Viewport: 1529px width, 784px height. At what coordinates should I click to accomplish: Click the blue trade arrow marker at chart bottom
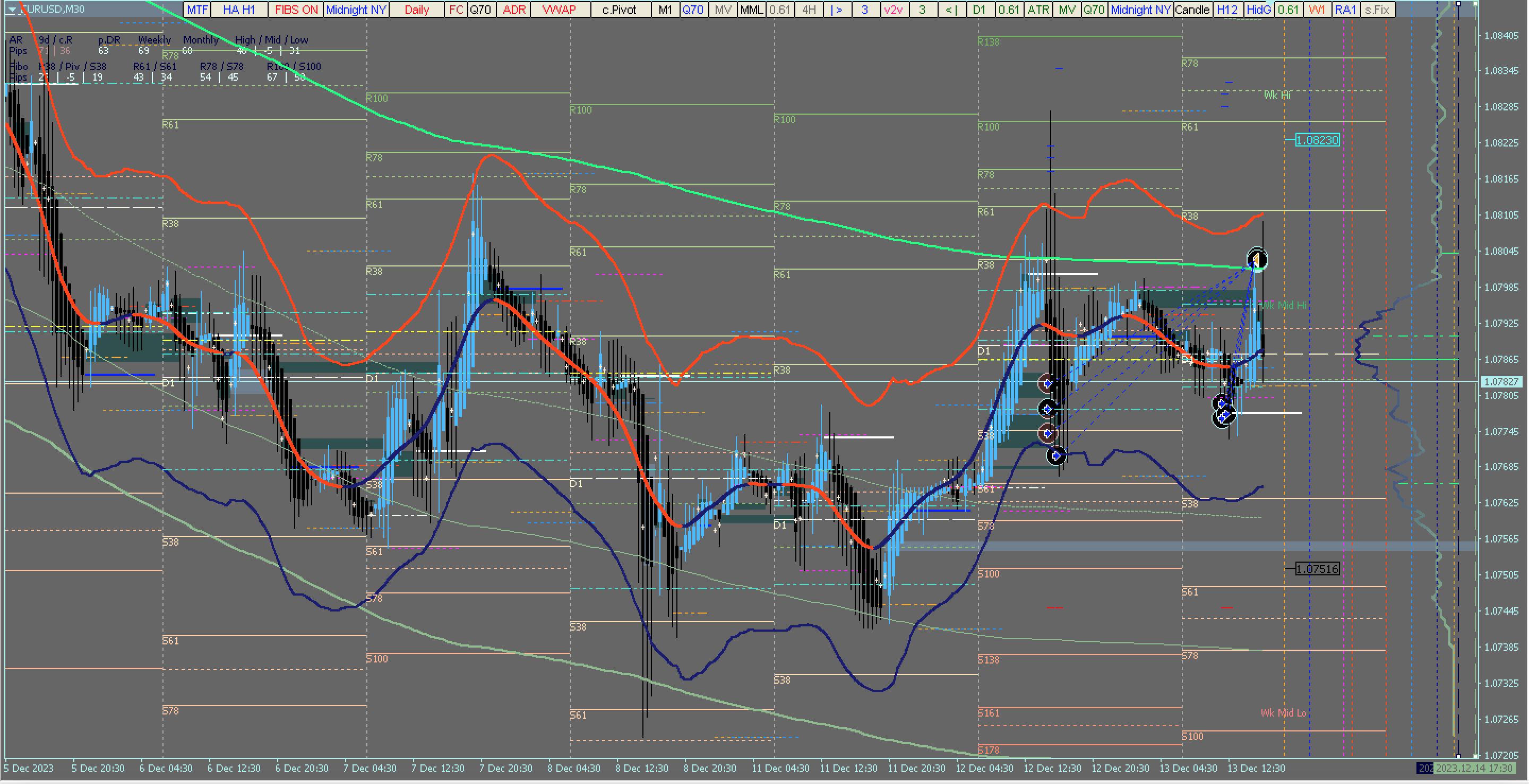click(1056, 456)
